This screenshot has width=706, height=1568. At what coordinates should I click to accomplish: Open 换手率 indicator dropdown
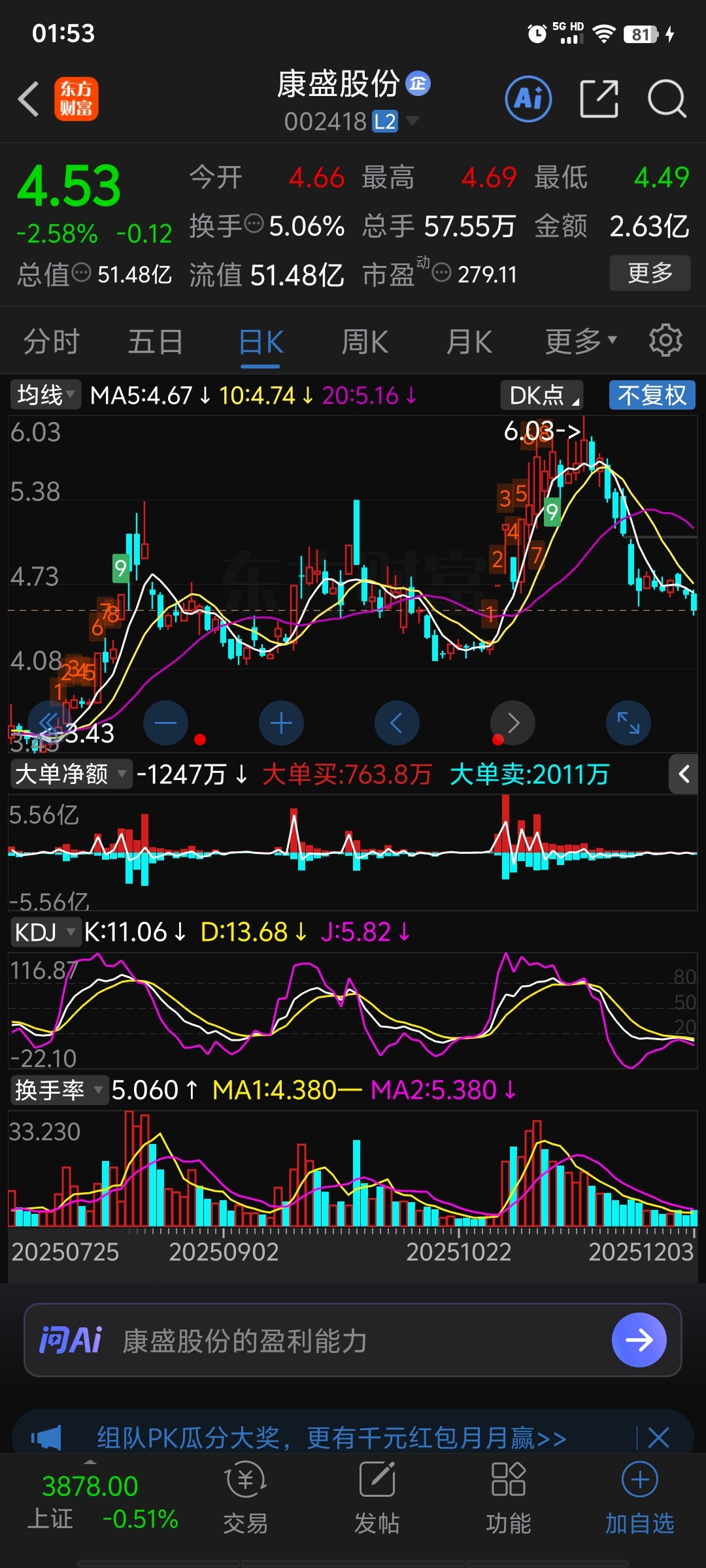(x=59, y=1090)
